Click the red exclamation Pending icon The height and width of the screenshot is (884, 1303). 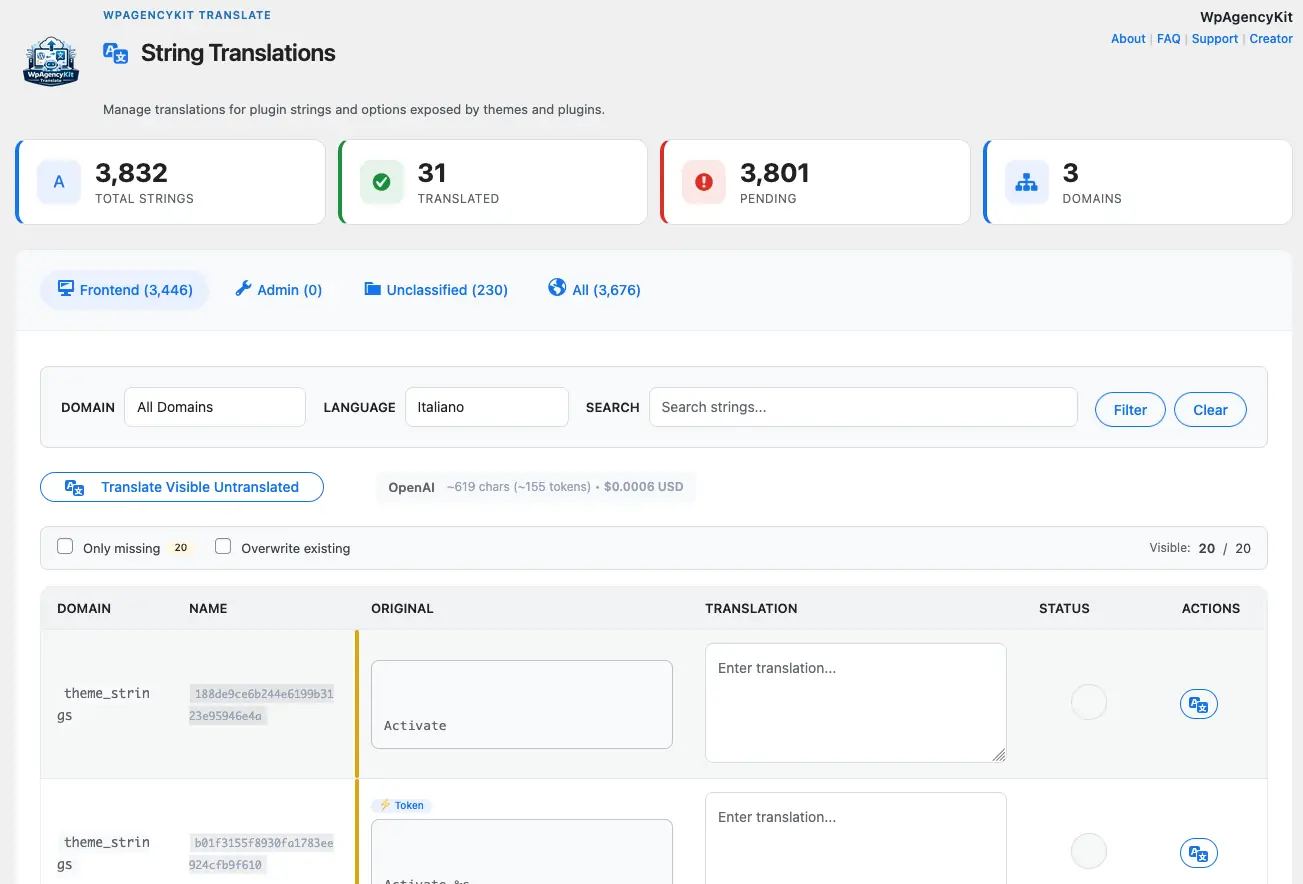click(704, 182)
